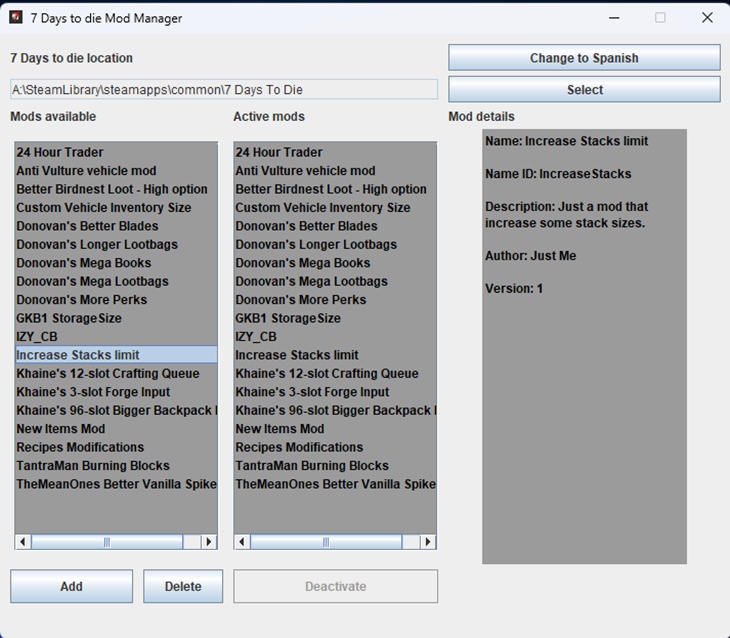Select TheMeanOnes Better Vanilla Spike in Active mods
The width and height of the screenshot is (730, 638).
[x=335, y=484]
